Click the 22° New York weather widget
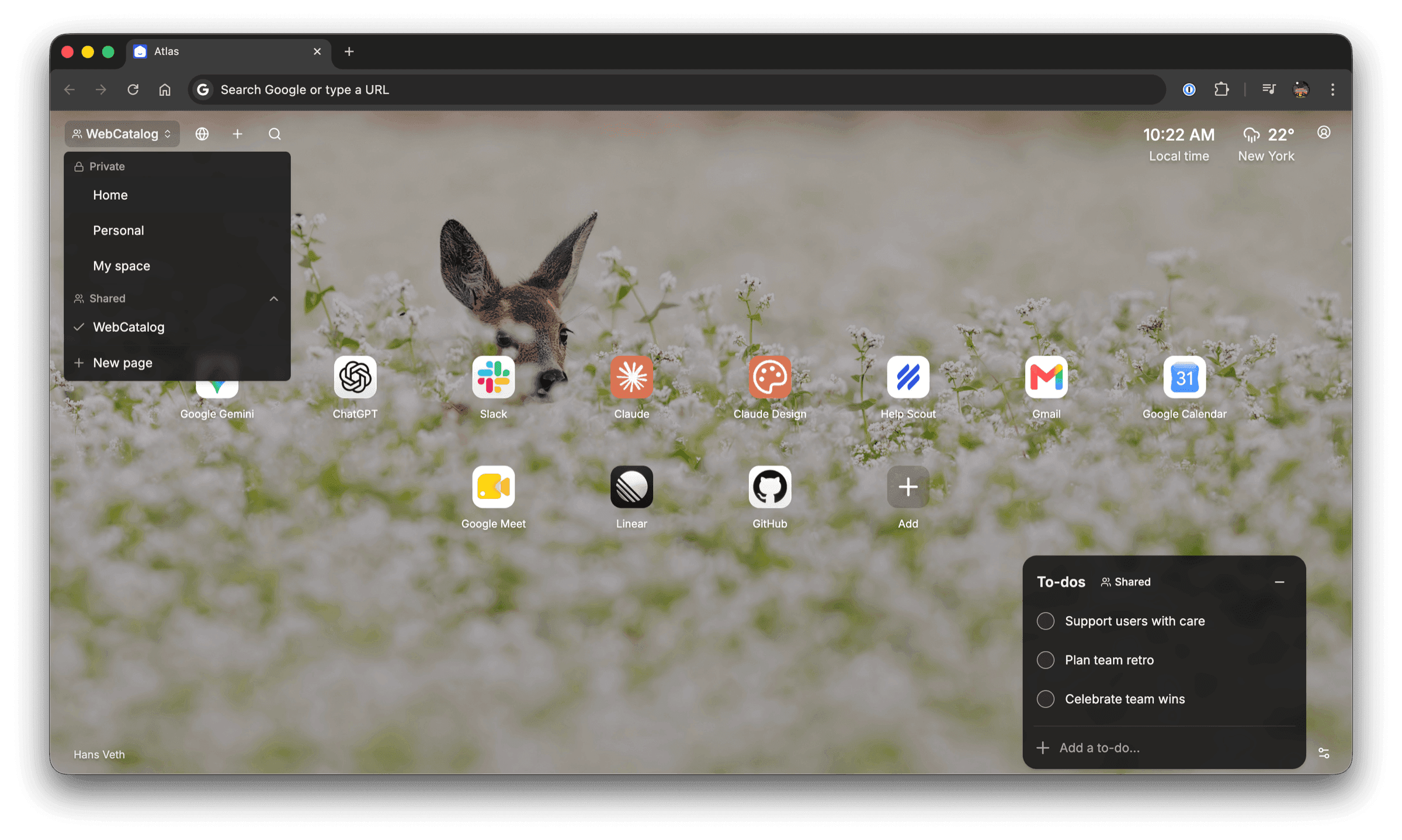 1266,144
